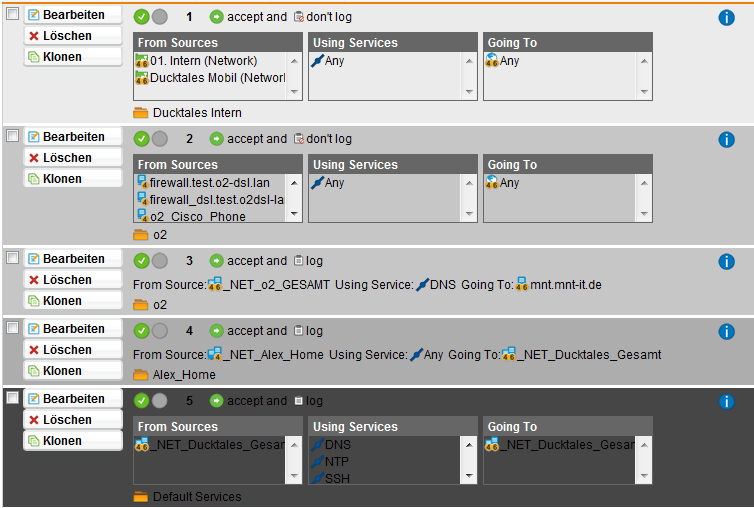Image resolution: width=754 pixels, height=508 pixels.
Task: Click the blue info icon for rule 1
Action: 727,18
